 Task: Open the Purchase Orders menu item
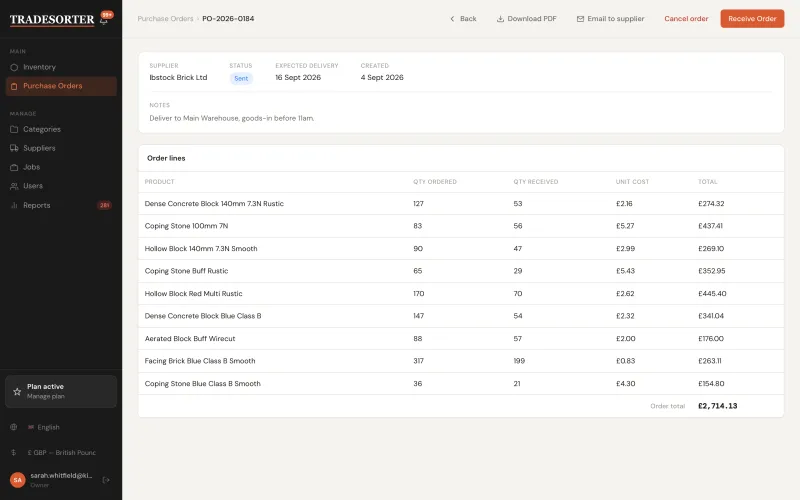pos(61,86)
